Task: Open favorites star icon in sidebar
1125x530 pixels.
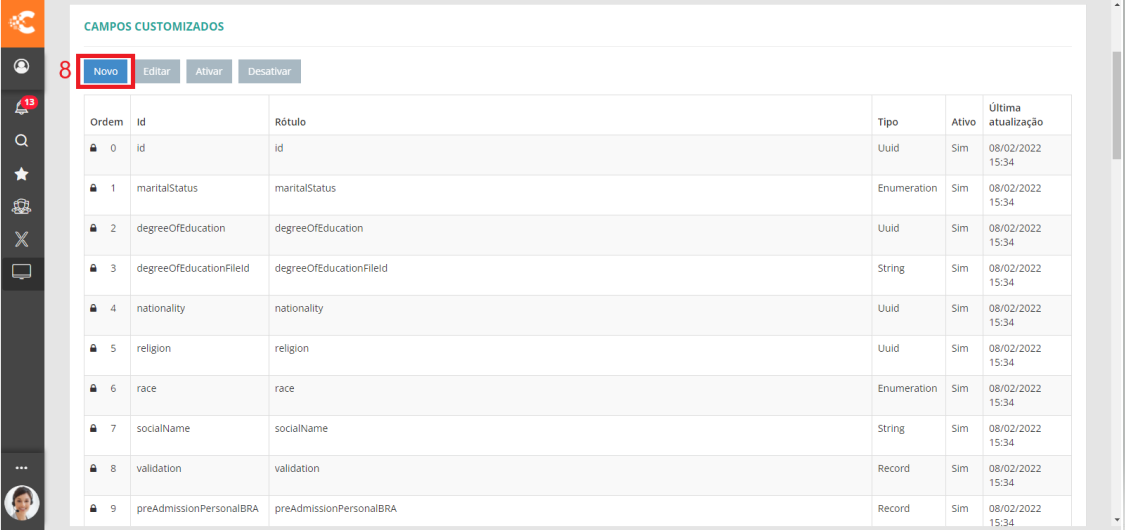Action: [x=21, y=174]
